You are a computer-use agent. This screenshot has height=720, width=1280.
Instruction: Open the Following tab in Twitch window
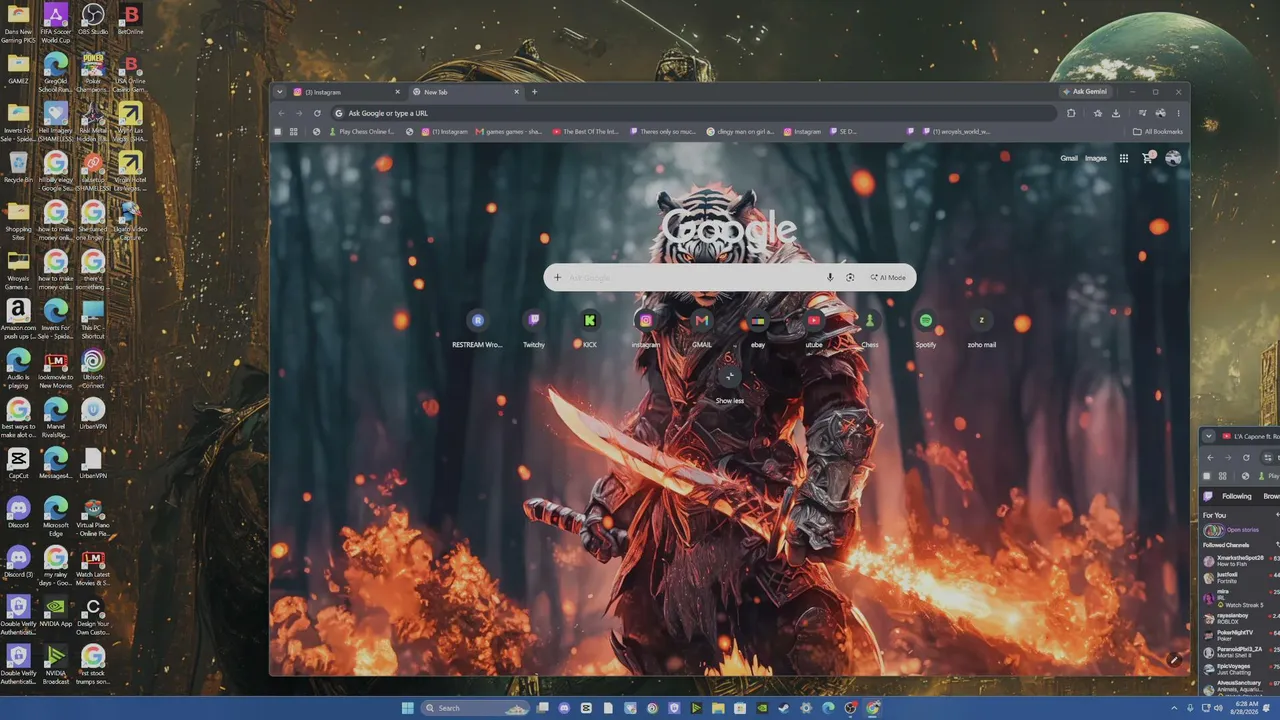(x=1236, y=496)
